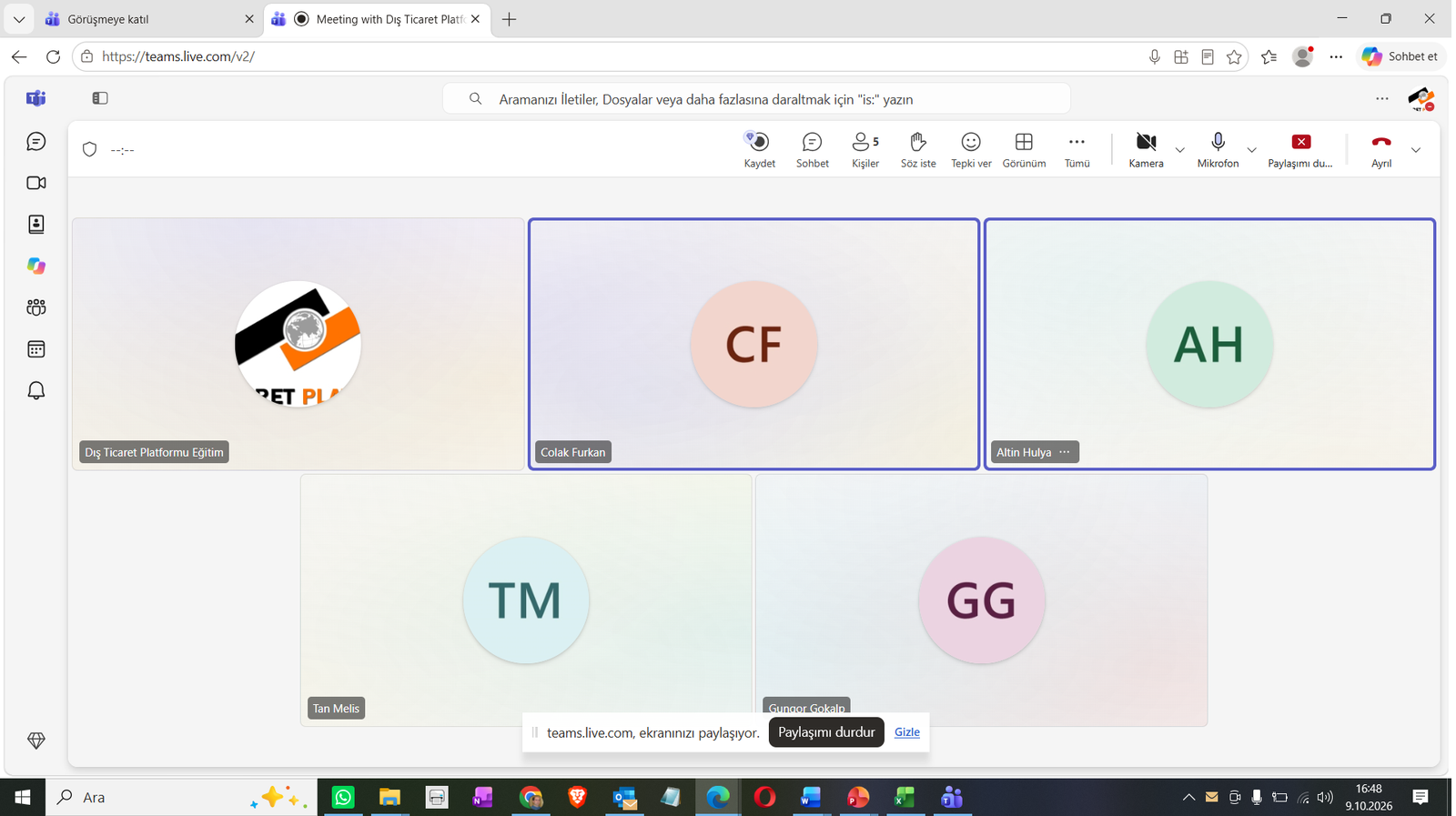Open the Tümü more actions menu
This screenshot has height=816, width=1456.
pyautogui.click(x=1077, y=150)
